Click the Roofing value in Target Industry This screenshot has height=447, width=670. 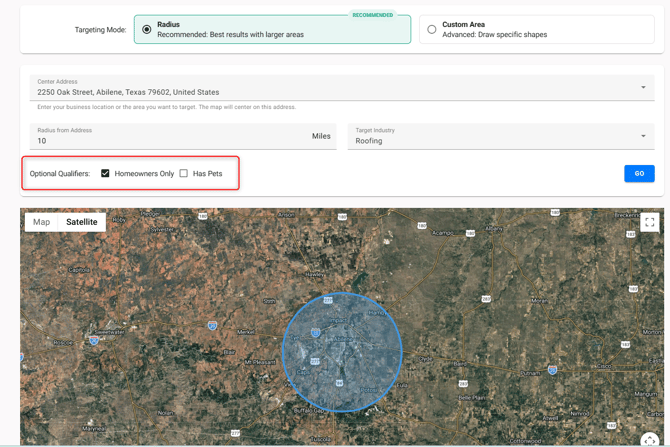[369, 141]
